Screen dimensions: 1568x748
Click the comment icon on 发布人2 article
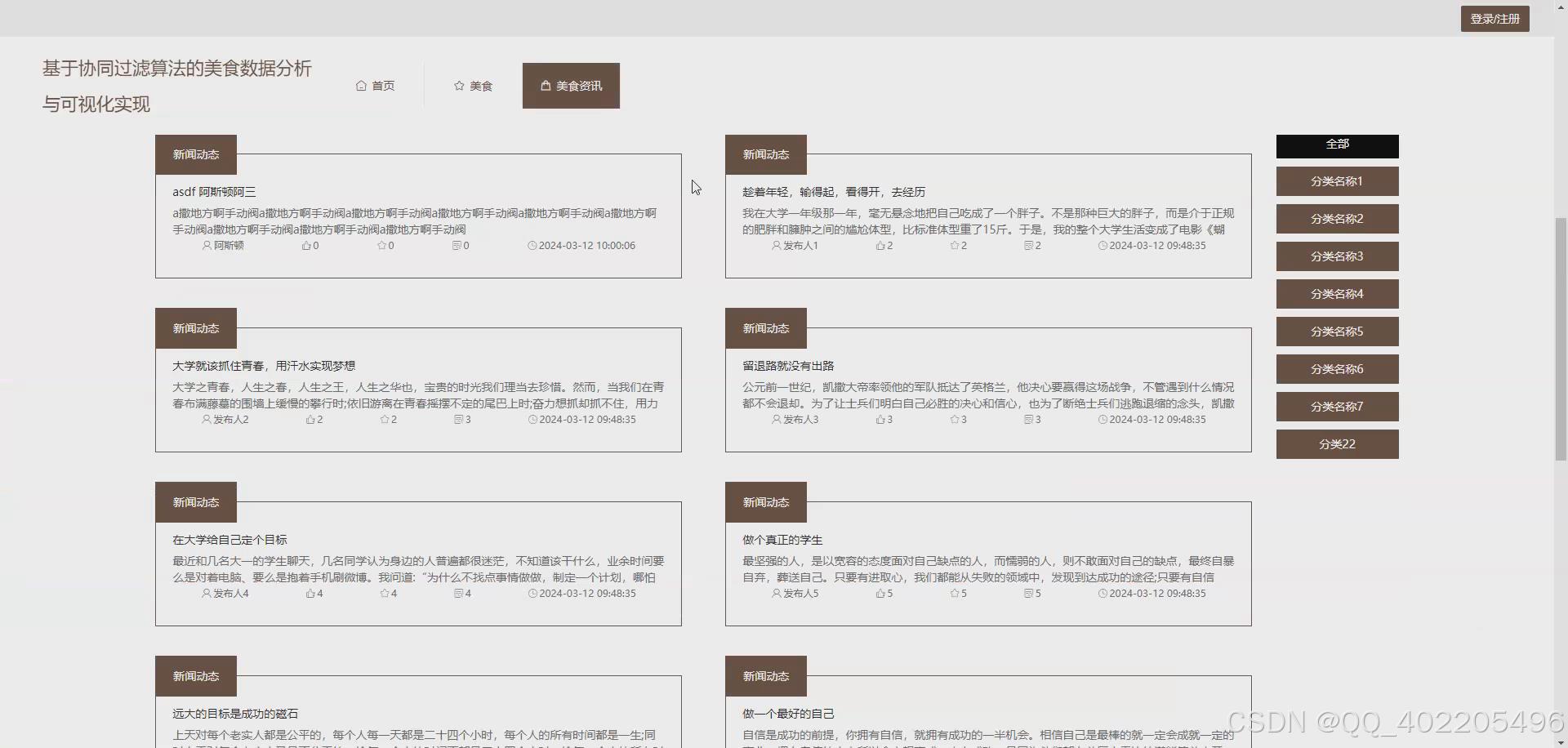point(458,420)
